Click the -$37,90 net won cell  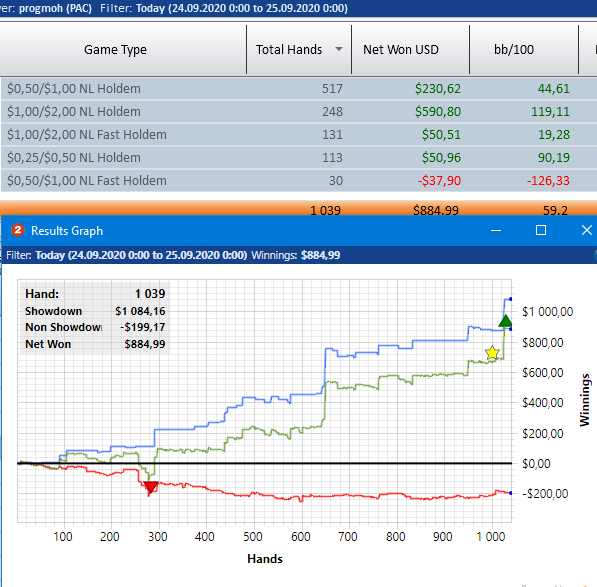439,180
